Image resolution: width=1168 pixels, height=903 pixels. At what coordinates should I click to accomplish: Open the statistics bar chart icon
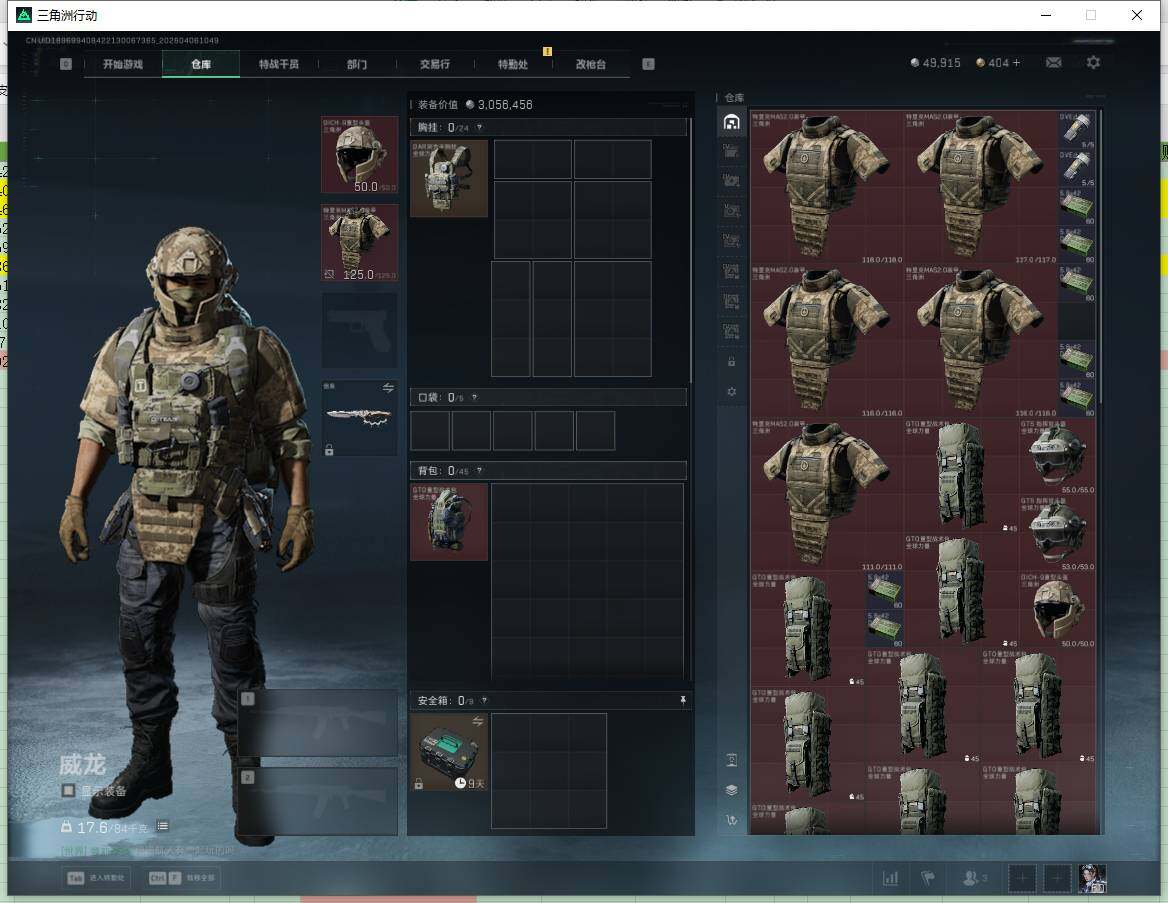coord(890,878)
